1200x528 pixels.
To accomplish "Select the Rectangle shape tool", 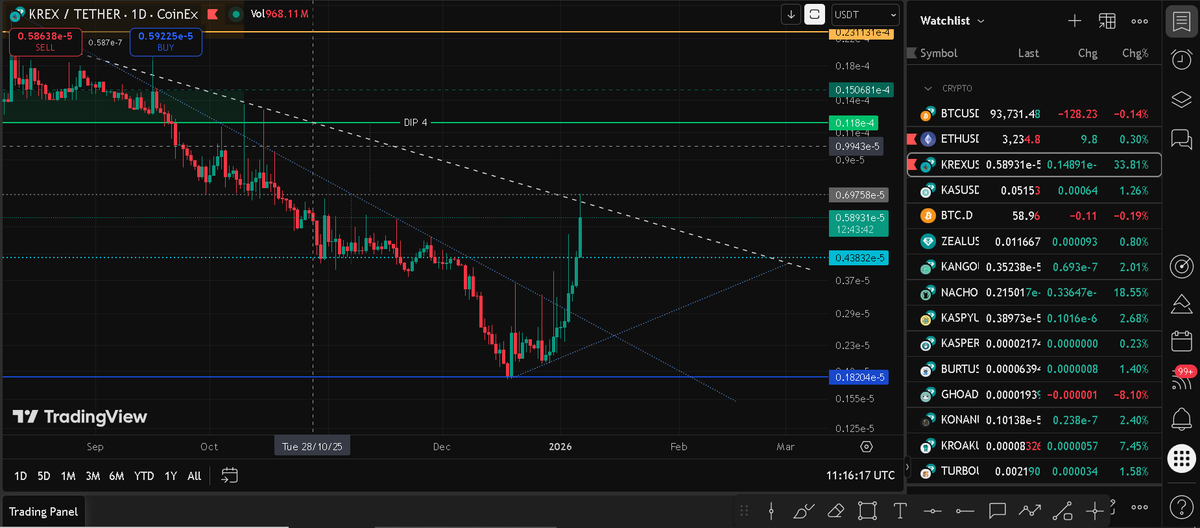I will [x=868, y=511].
